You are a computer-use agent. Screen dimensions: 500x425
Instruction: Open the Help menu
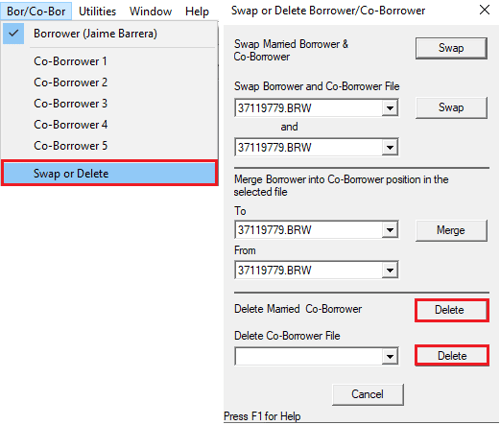(197, 11)
